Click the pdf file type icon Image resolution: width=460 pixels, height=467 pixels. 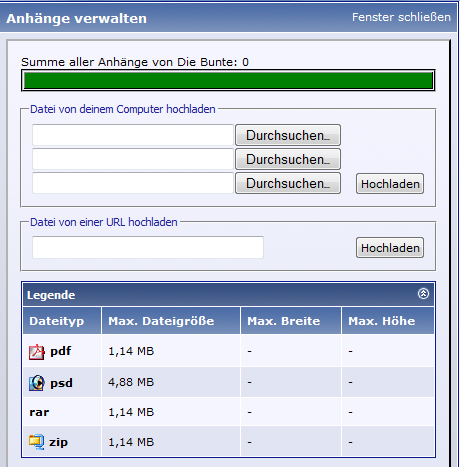(x=37, y=352)
